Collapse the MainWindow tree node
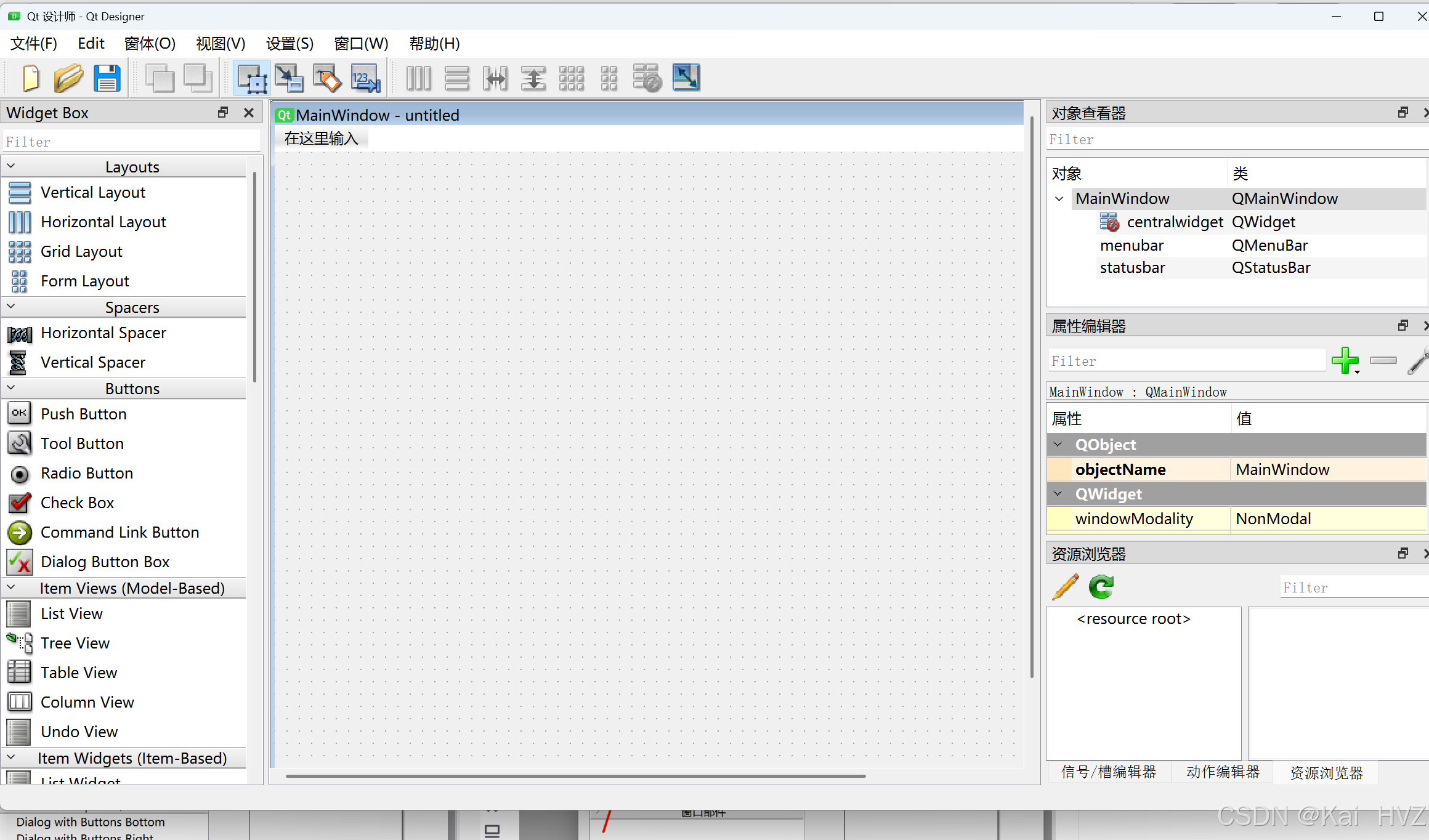The height and width of the screenshot is (840, 1429). pyautogui.click(x=1059, y=199)
